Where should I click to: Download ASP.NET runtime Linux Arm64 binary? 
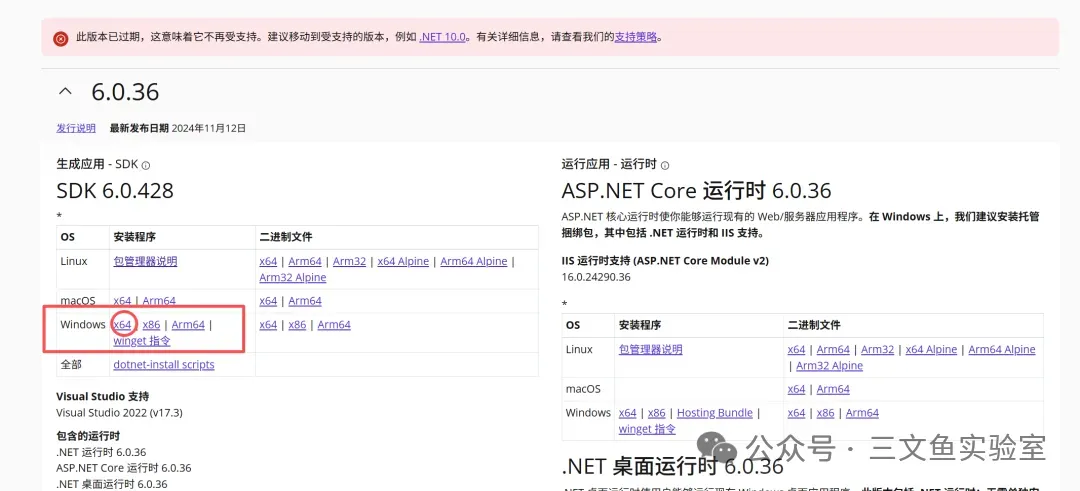(833, 349)
